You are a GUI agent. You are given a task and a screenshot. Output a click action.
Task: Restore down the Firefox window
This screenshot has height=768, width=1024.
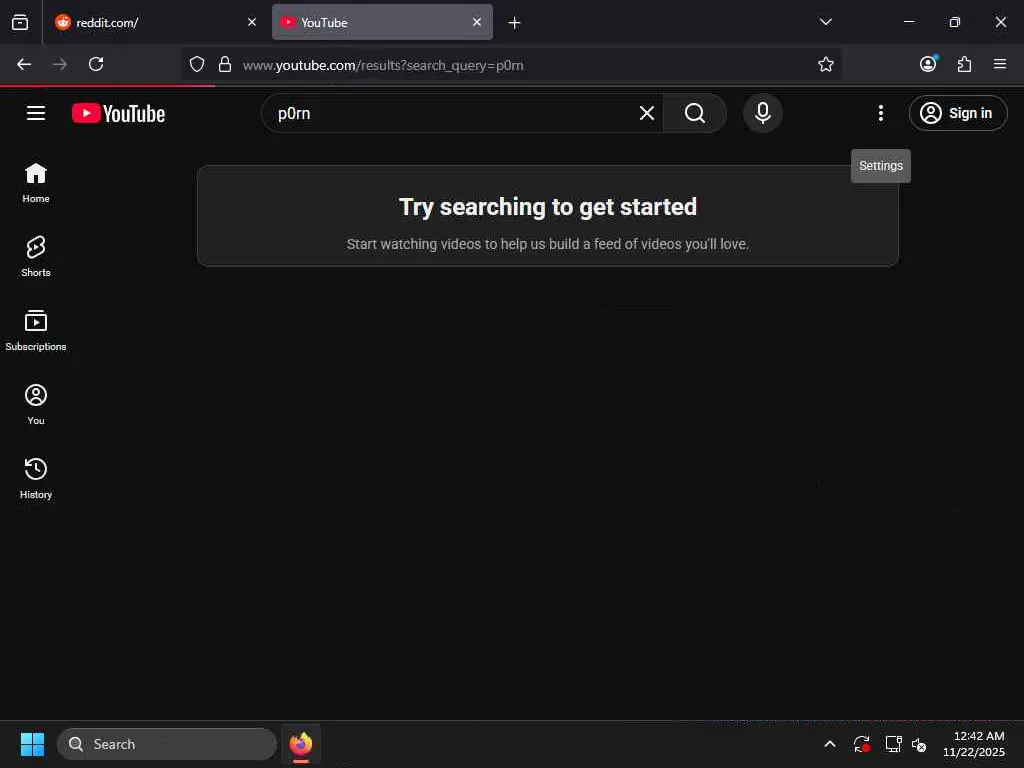click(954, 22)
